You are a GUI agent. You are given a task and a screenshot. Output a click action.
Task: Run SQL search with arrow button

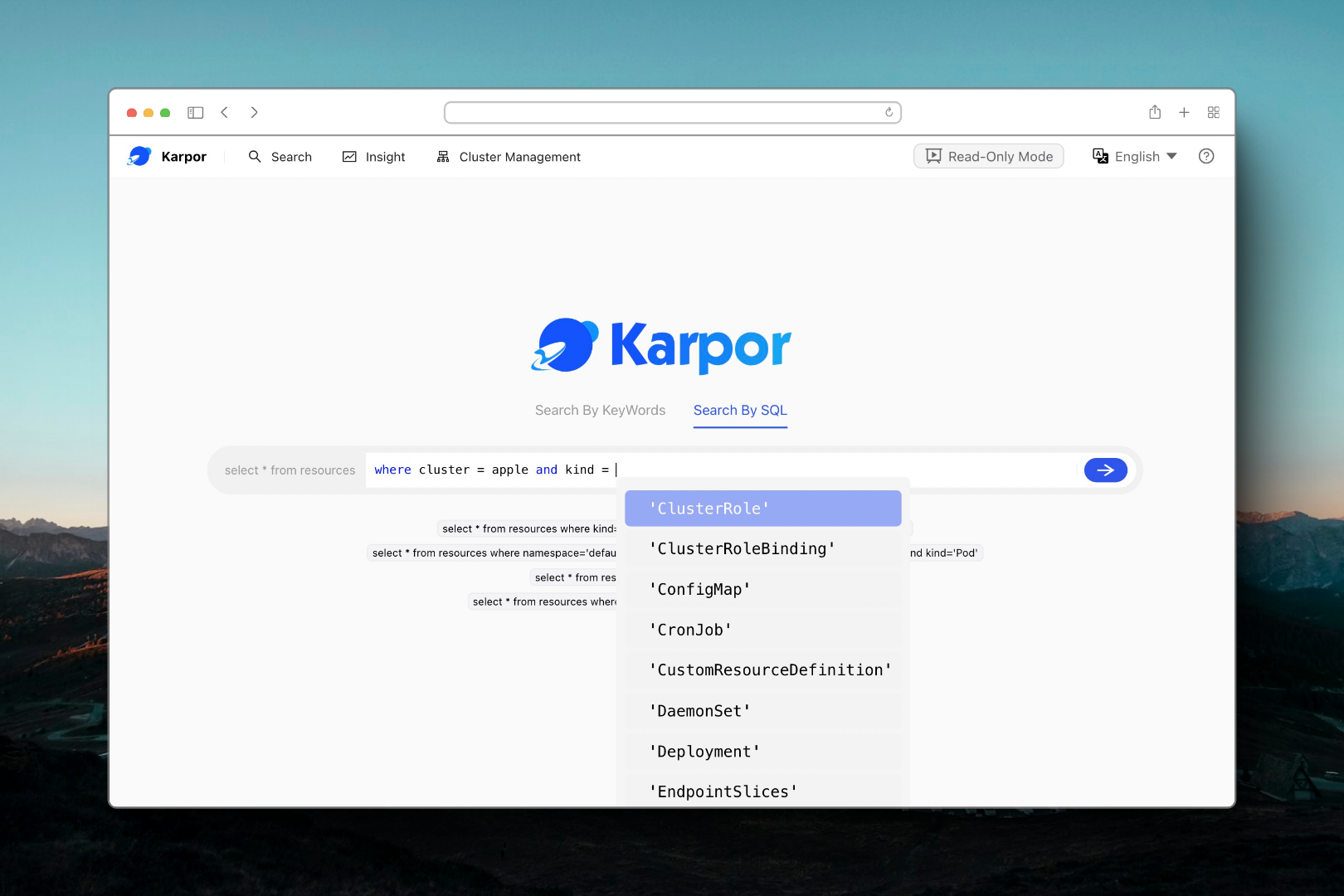click(x=1105, y=470)
